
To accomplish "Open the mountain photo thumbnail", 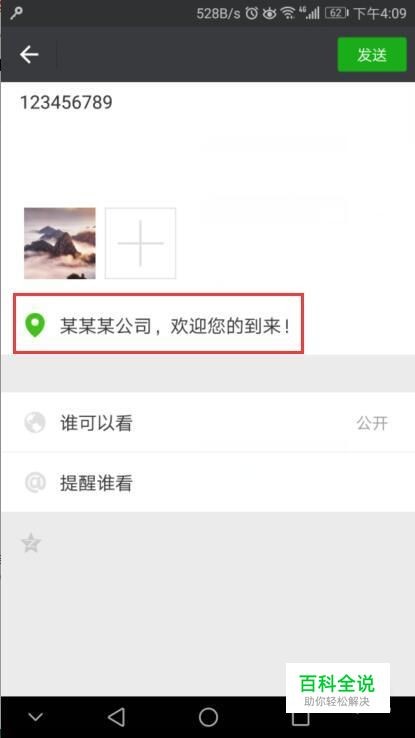I will 60,243.
